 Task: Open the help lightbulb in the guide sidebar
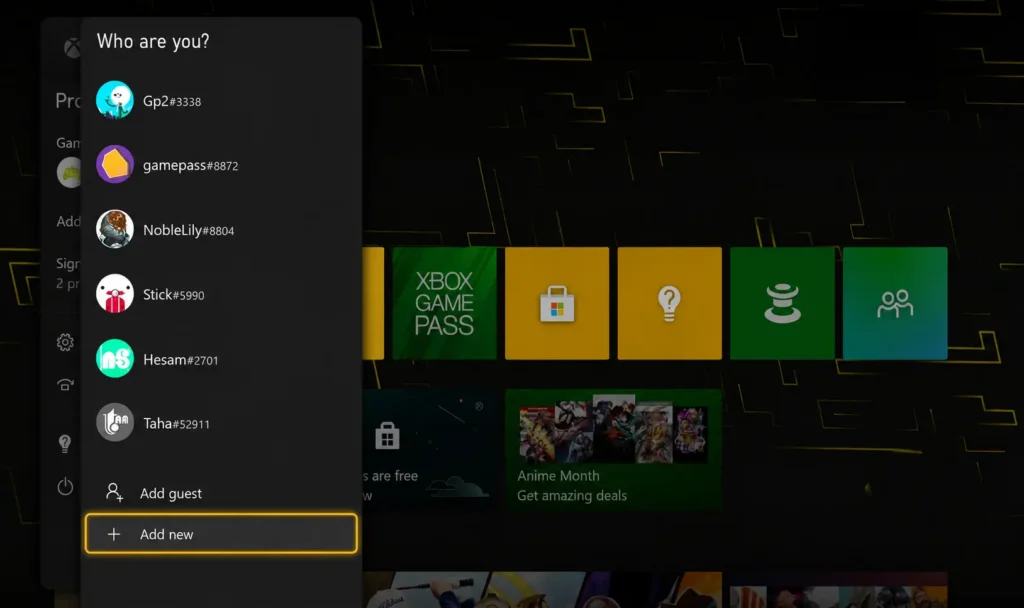[65, 444]
